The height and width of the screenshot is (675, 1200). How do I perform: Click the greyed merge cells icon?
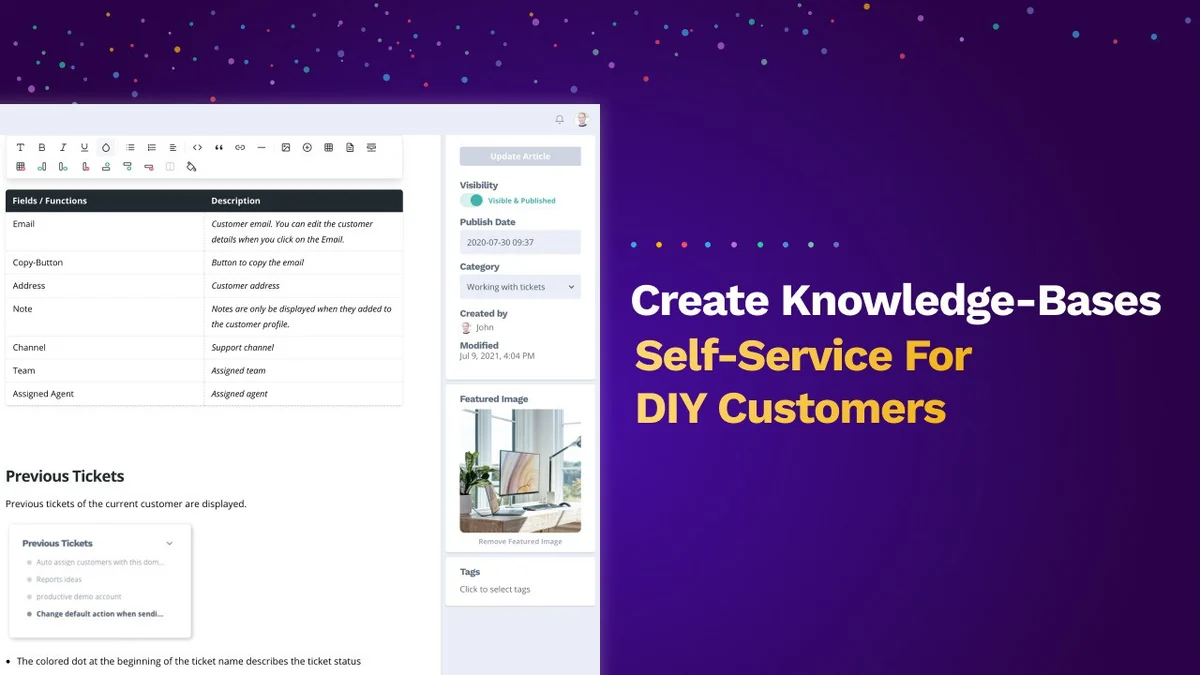[x=170, y=167]
